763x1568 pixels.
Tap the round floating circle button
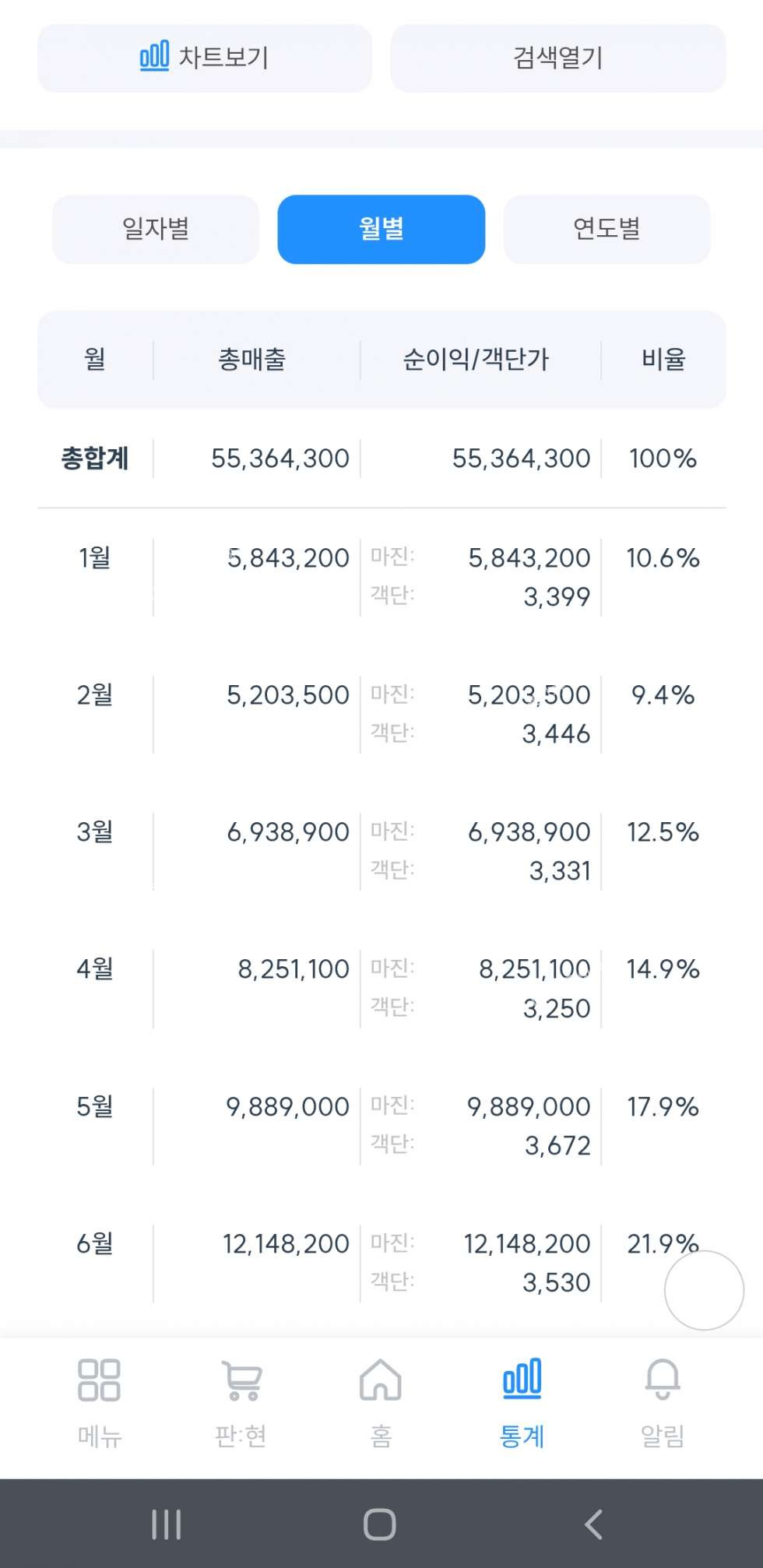(x=704, y=1290)
